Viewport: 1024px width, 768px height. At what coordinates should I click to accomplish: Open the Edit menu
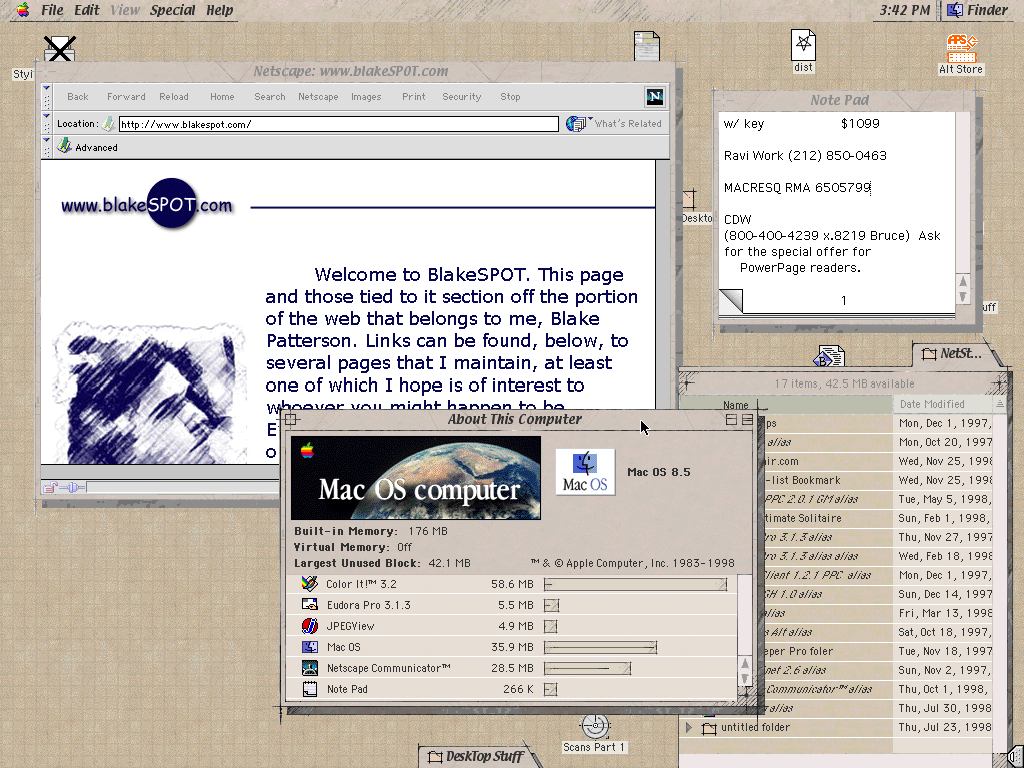(86, 10)
